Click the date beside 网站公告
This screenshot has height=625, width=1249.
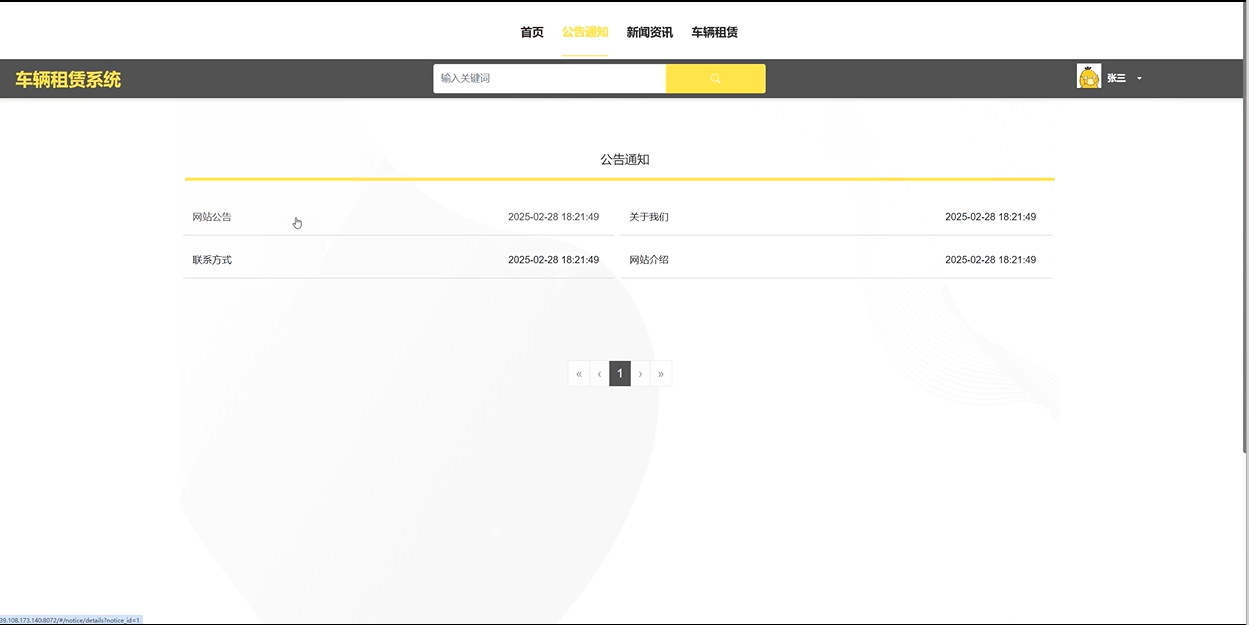pyautogui.click(x=553, y=217)
